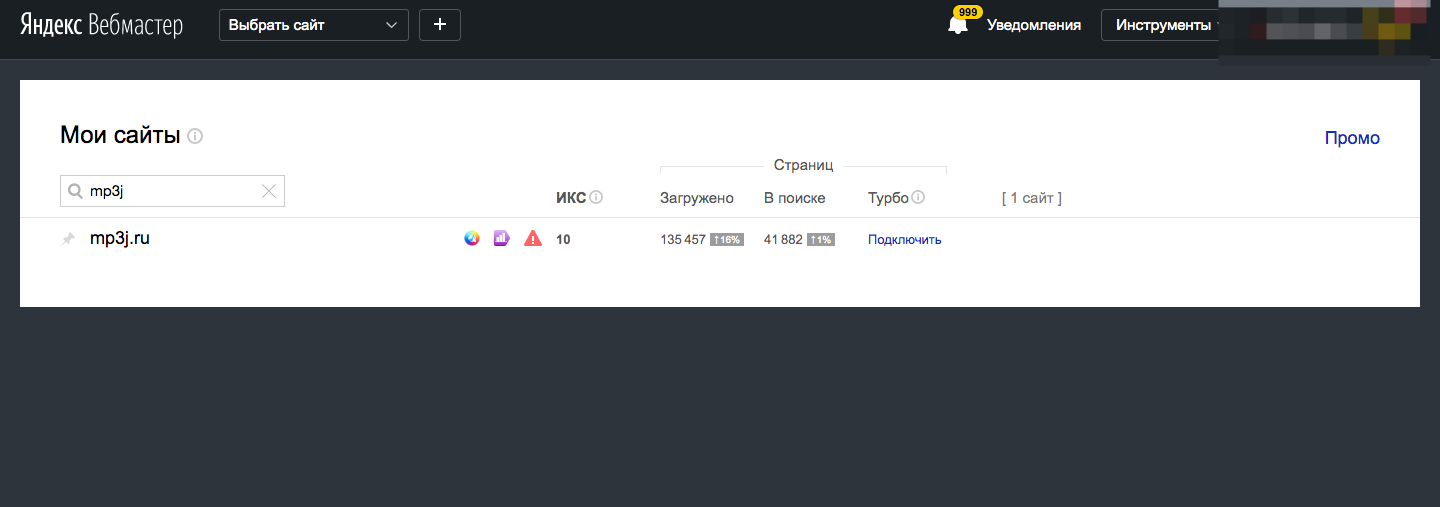The width and height of the screenshot is (1440, 507).
Task: Click the ↑1% change badge
Action: pyautogui.click(x=821, y=240)
